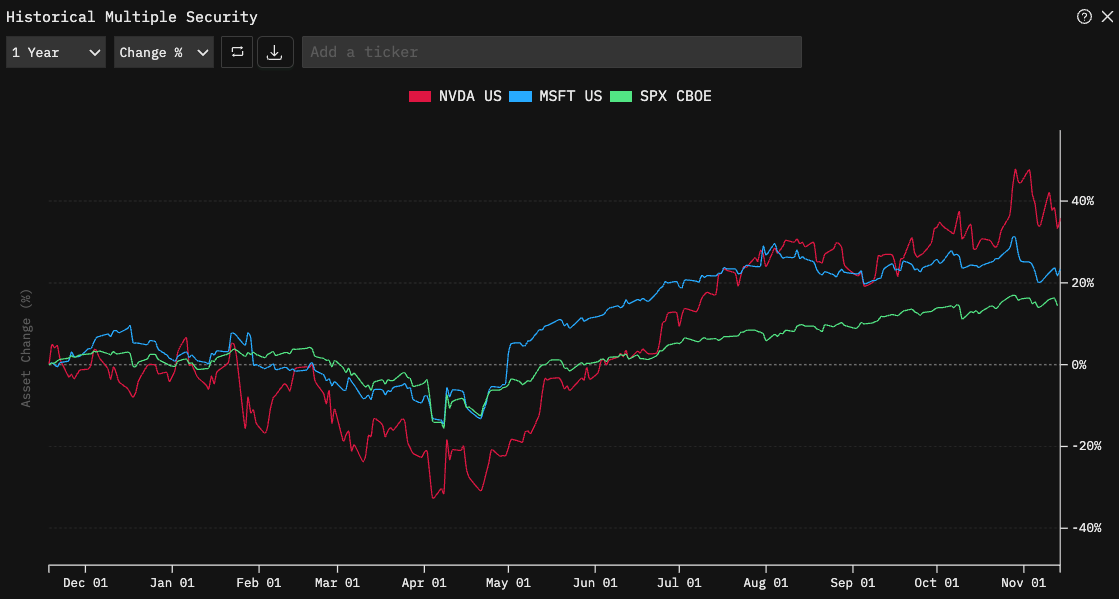Click the Historical Multiple Security title
This screenshot has height=599, width=1119.
coord(132,17)
